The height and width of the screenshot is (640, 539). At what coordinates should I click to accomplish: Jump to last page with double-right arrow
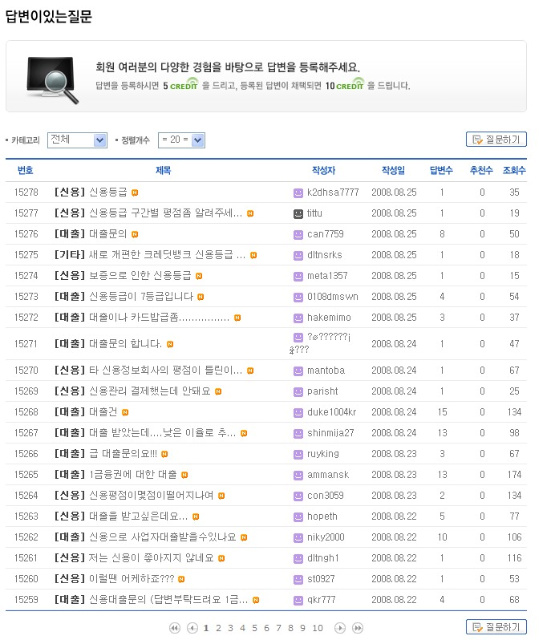[x=357, y=628]
